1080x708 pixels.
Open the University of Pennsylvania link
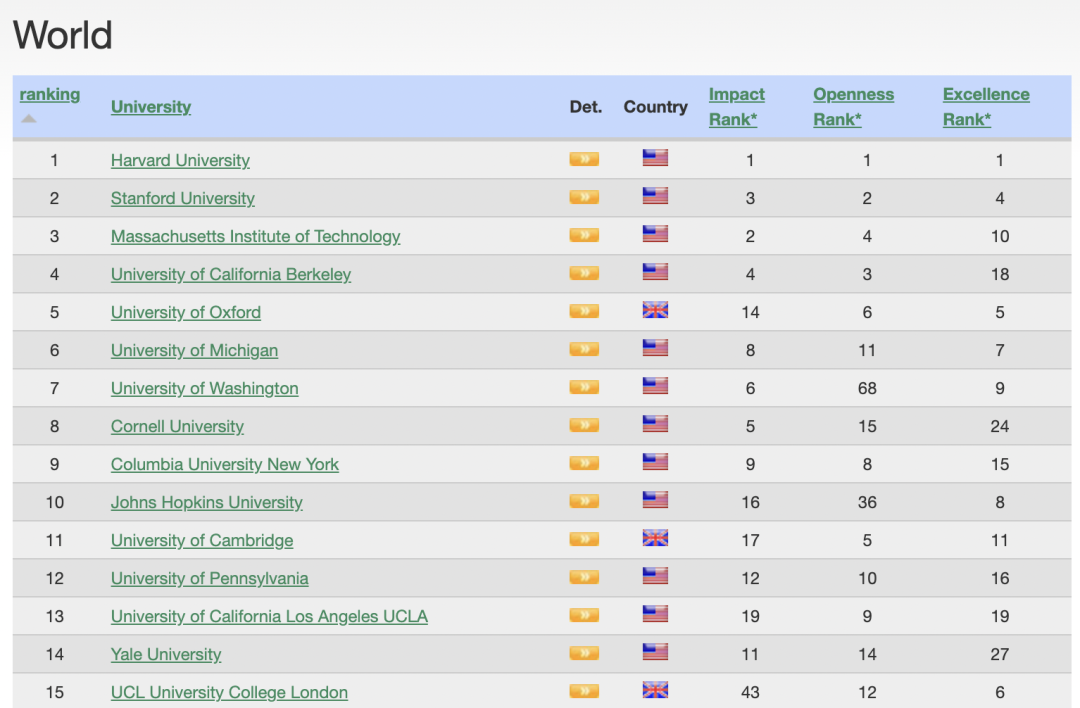pyautogui.click(x=209, y=579)
